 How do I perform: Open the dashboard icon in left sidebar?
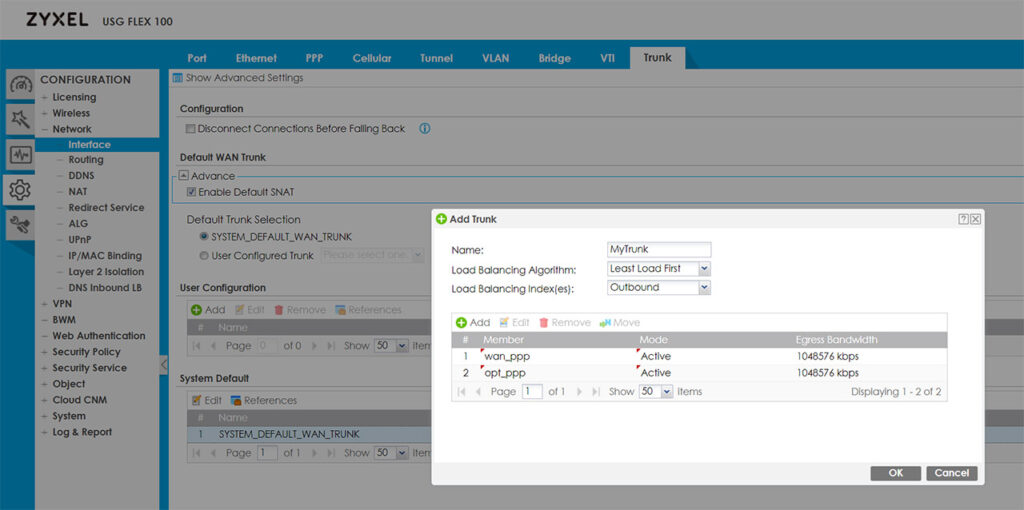20,86
